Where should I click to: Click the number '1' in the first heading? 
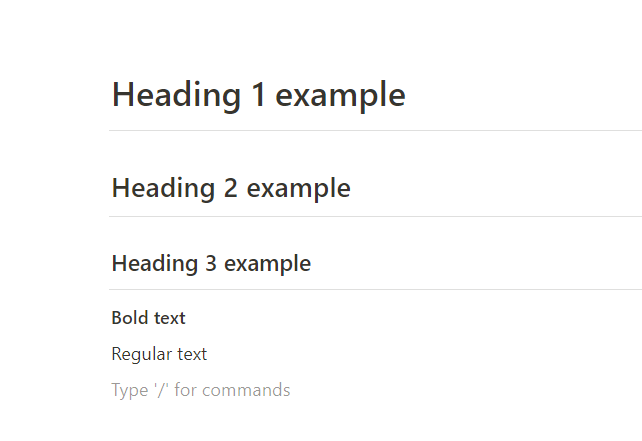[x=257, y=95]
